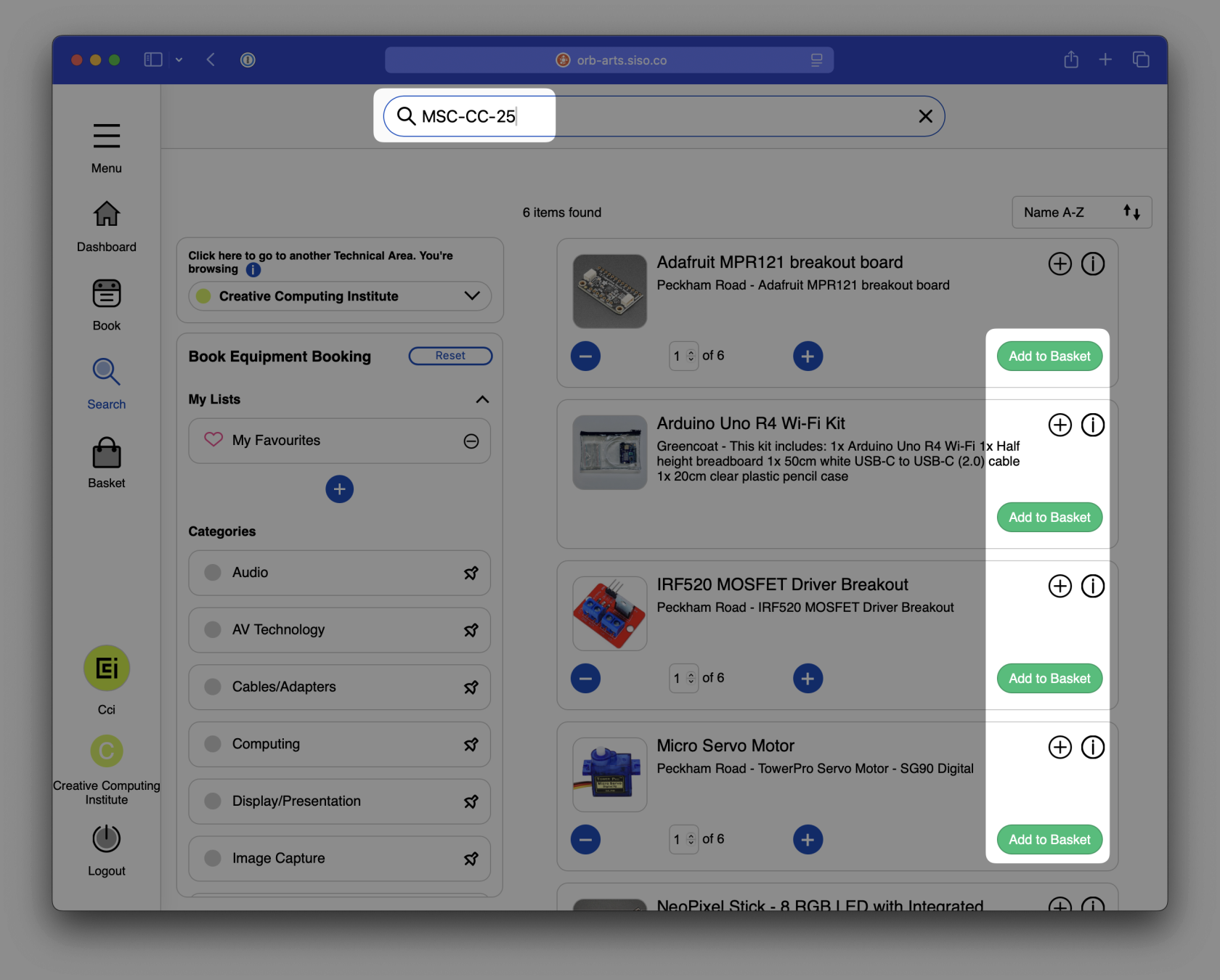Viewport: 1220px width, 980px height.
Task: Click the browser share icon
Action: tap(1071, 60)
